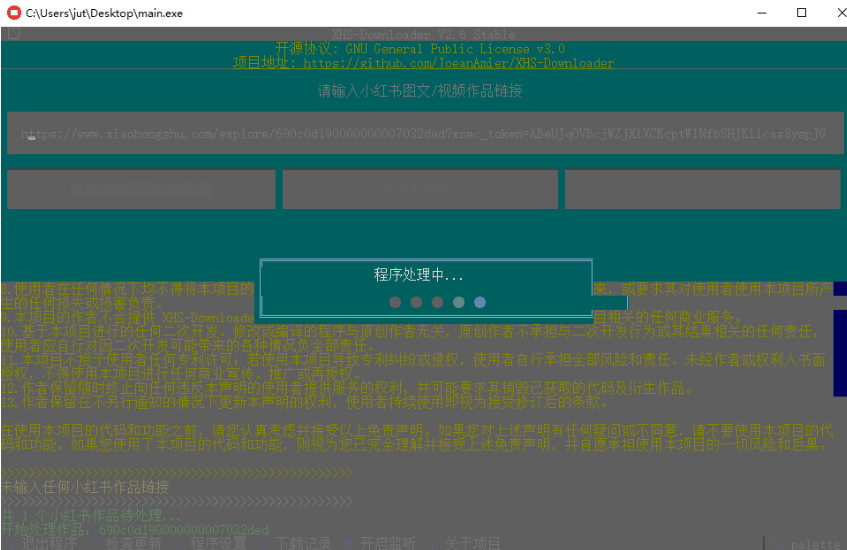Click log line 开始处理作品：690c0d19...
This screenshot has width=847, height=550.
coord(135,529)
